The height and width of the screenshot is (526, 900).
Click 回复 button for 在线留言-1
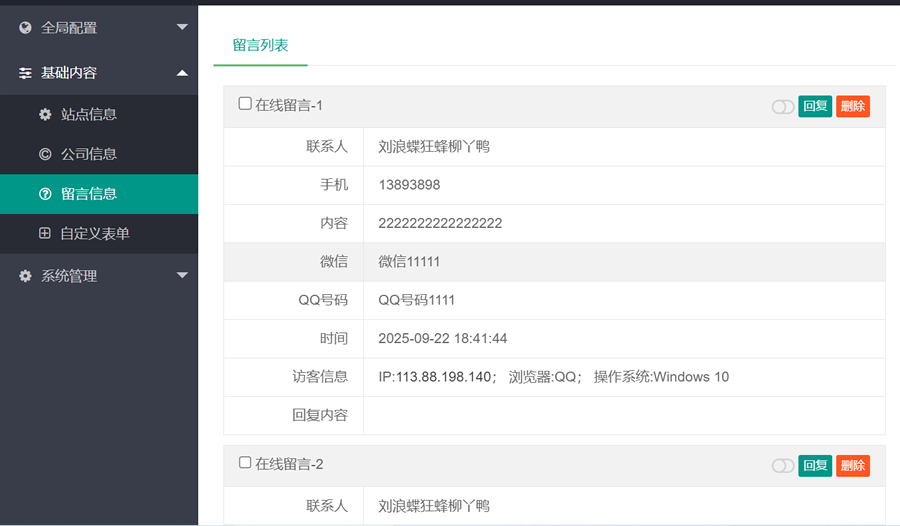coord(815,106)
